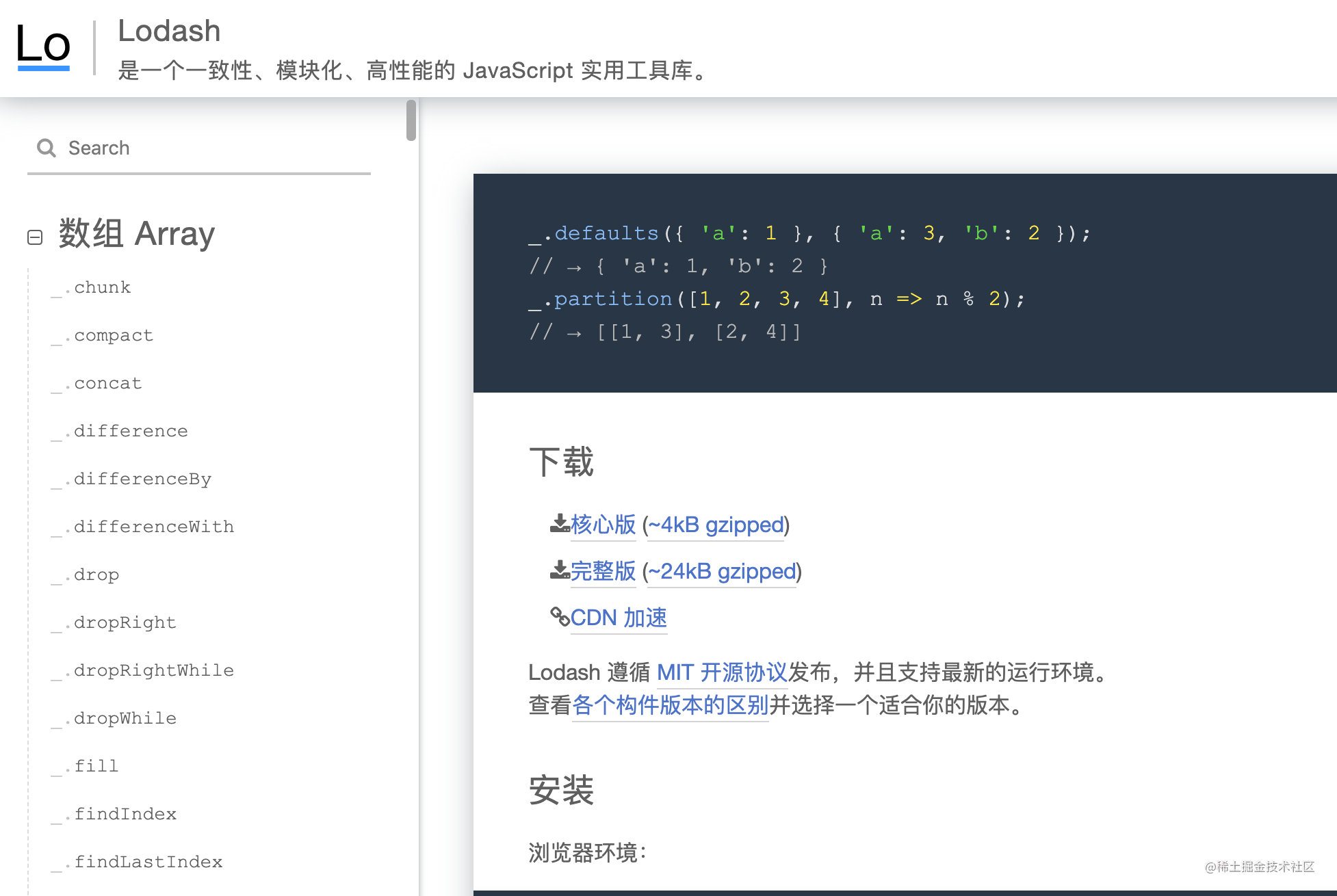Image resolution: width=1337 pixels, height=896 pixels.
Task: Toggle the 数组 Array section visibility
Action: click(x=34, y=234)
